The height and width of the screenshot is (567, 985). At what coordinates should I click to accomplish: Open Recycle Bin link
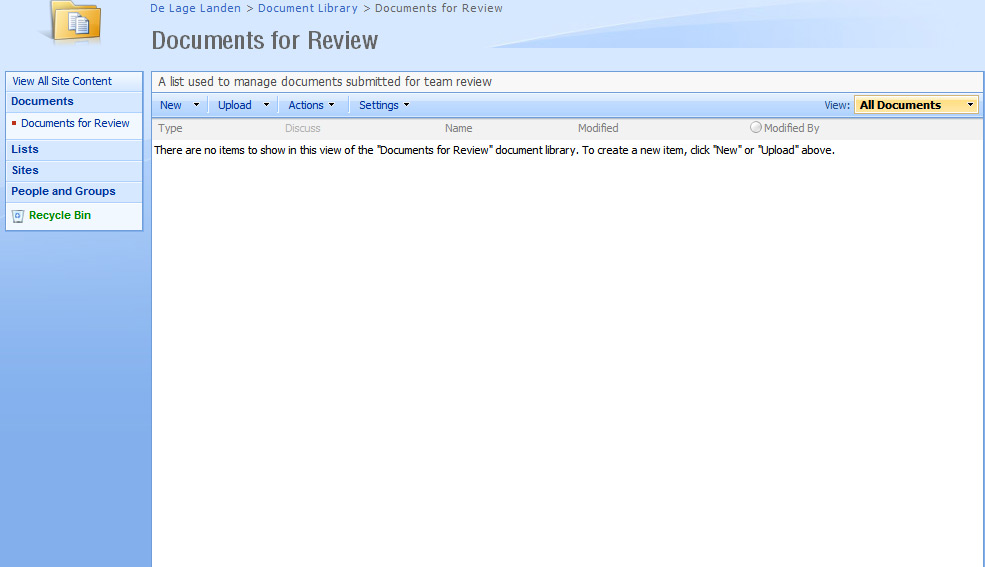[x=60, y=215]
